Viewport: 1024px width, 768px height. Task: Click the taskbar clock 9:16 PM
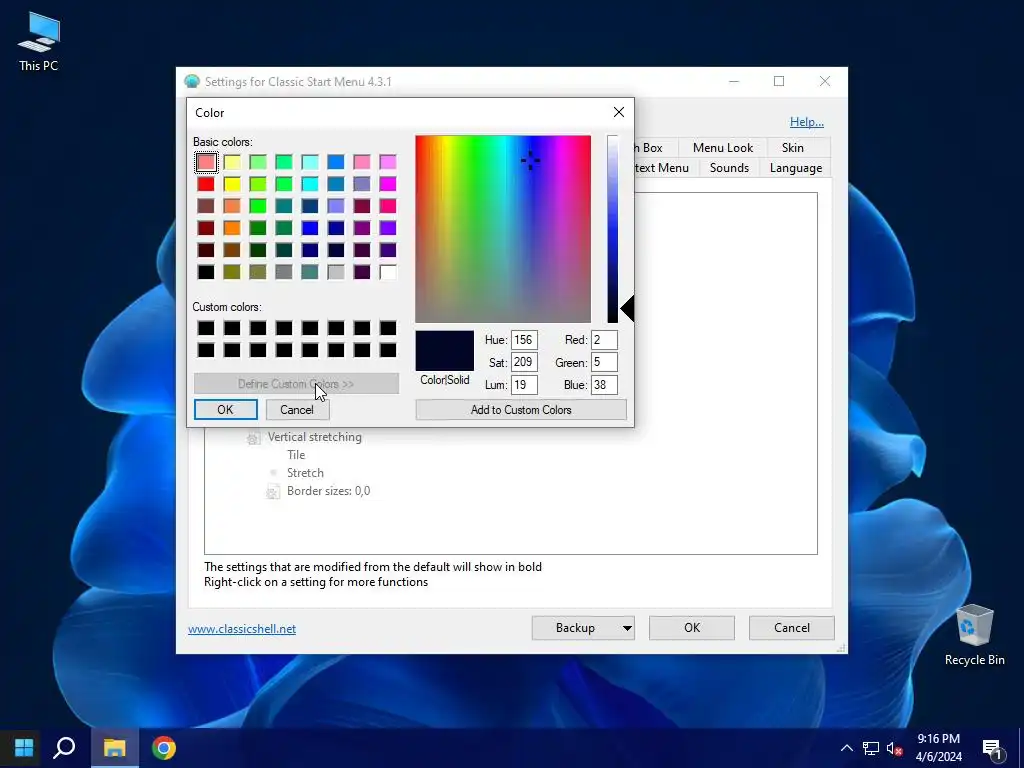[x=938, y=739]
